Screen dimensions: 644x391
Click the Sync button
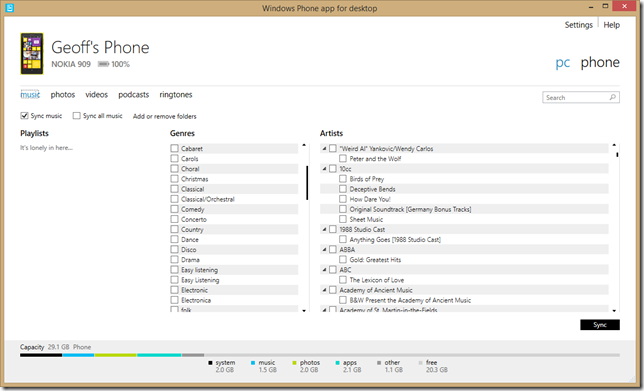[600, 324]
